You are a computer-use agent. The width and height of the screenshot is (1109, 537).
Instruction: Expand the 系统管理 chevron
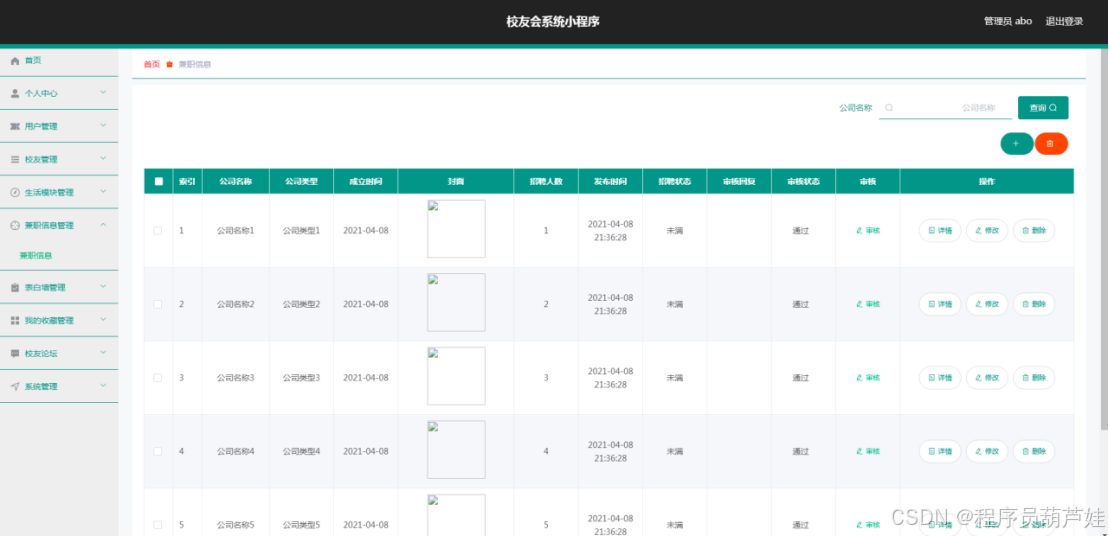103,386
